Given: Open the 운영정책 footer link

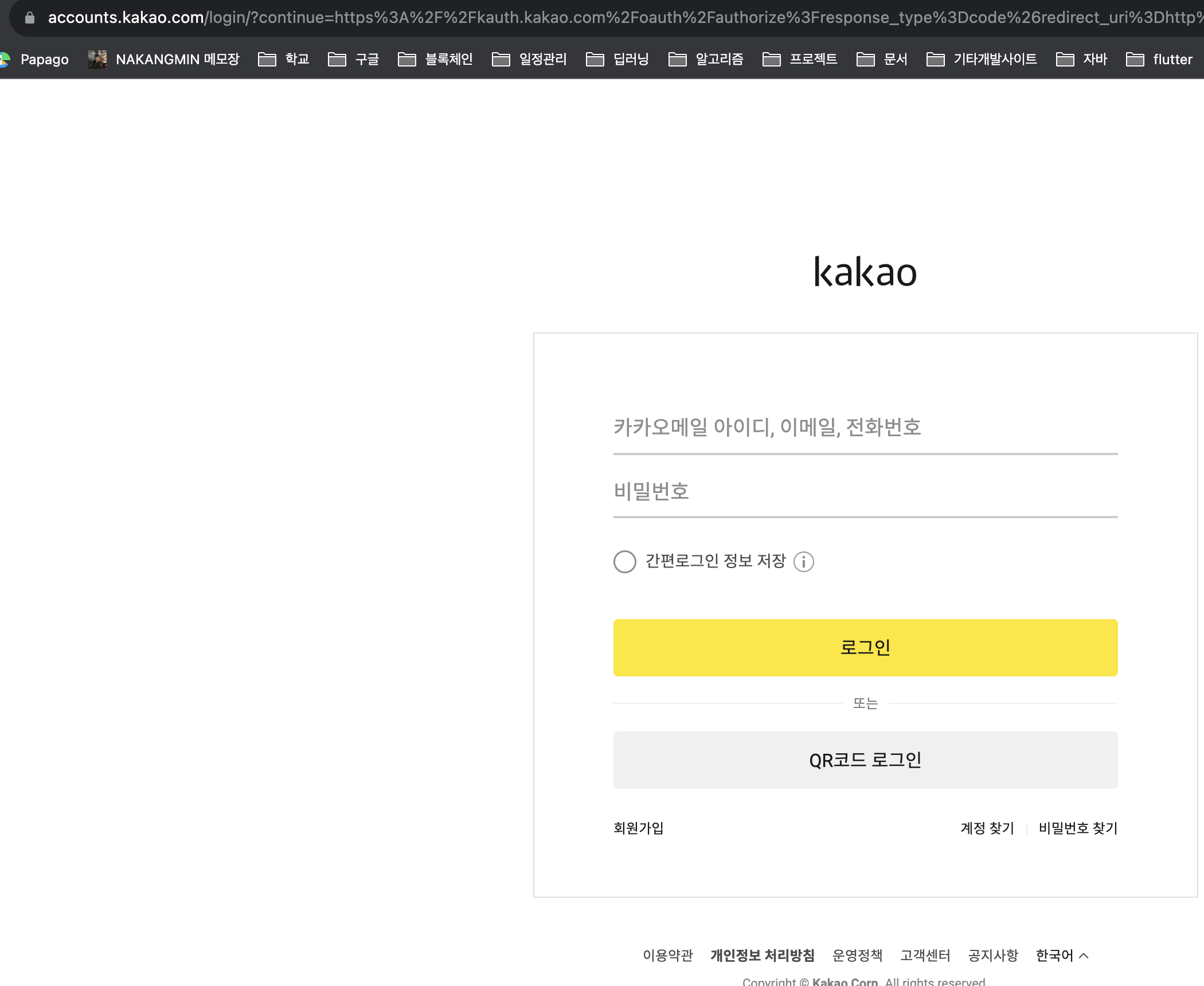Looking at the screenshot, I should pyautogui.click(x=857, y=955).
